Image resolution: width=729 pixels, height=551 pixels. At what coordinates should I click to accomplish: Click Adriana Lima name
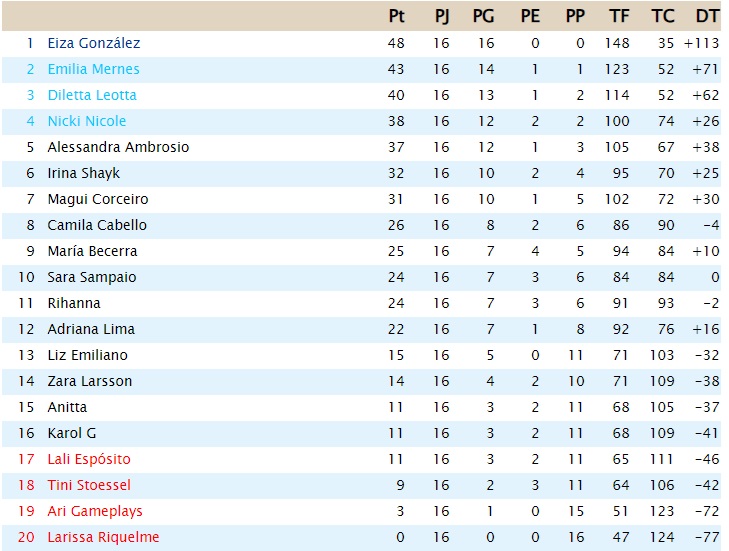point(91,329)
